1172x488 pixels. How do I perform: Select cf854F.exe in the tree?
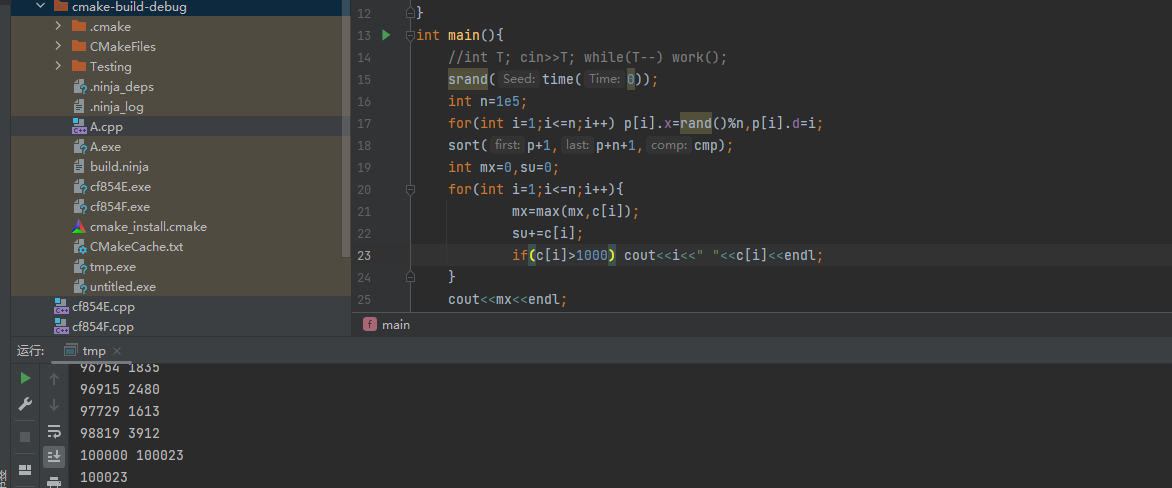[120, 207]
